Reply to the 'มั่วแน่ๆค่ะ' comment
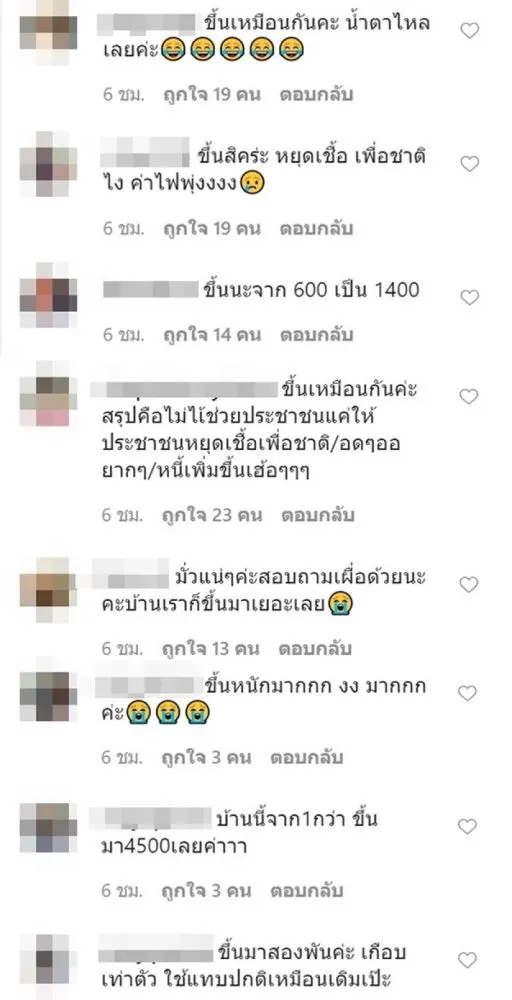The image size is (512, 1000). coord(316,649)
